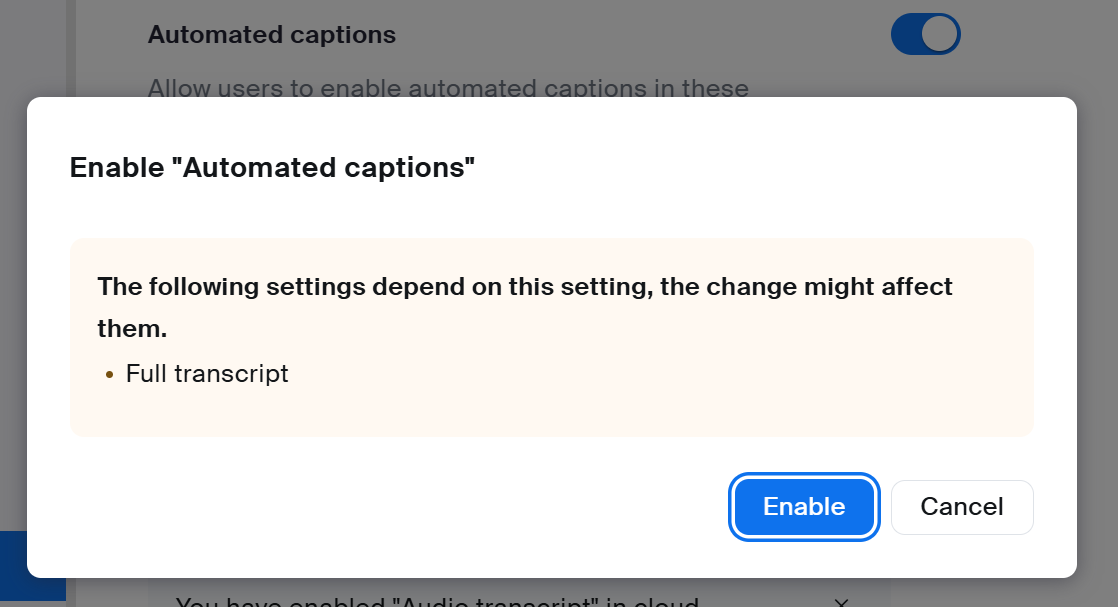Screen dimensions: 1118x607
Task: Click the Enable button in the dialog
Action: 804,507
